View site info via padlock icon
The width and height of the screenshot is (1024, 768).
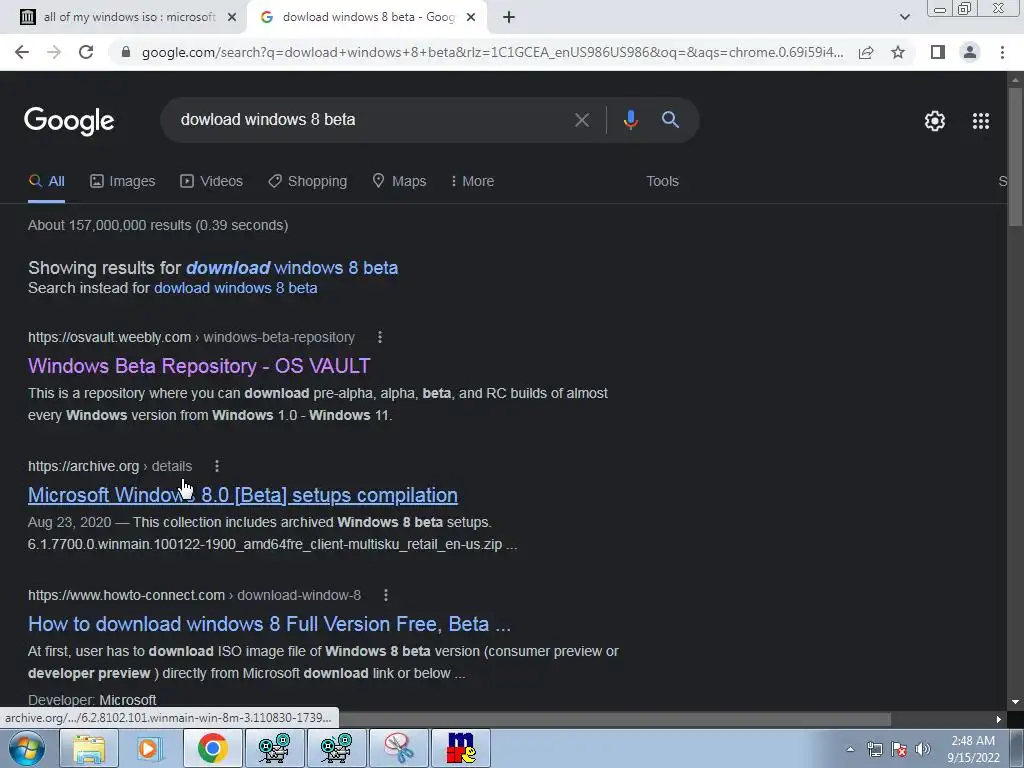tap(126, 52)
